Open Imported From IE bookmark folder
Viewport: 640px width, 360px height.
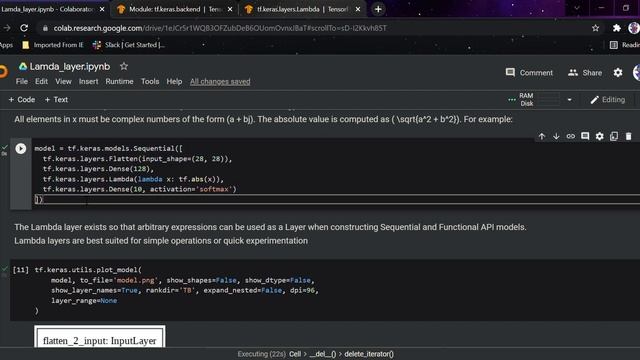click(x=52, y=45)
